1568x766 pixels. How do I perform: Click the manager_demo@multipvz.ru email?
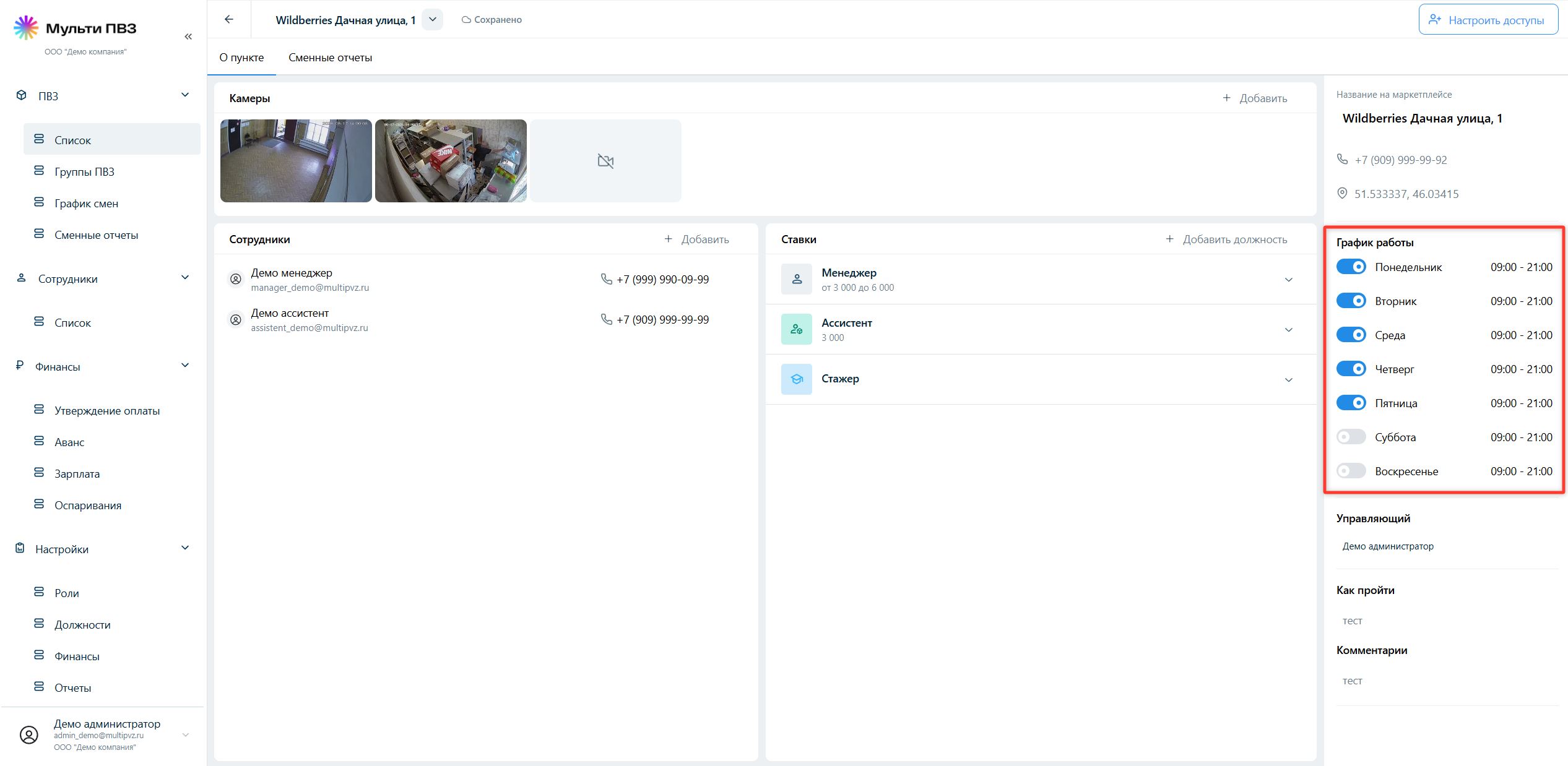(310, 287)
